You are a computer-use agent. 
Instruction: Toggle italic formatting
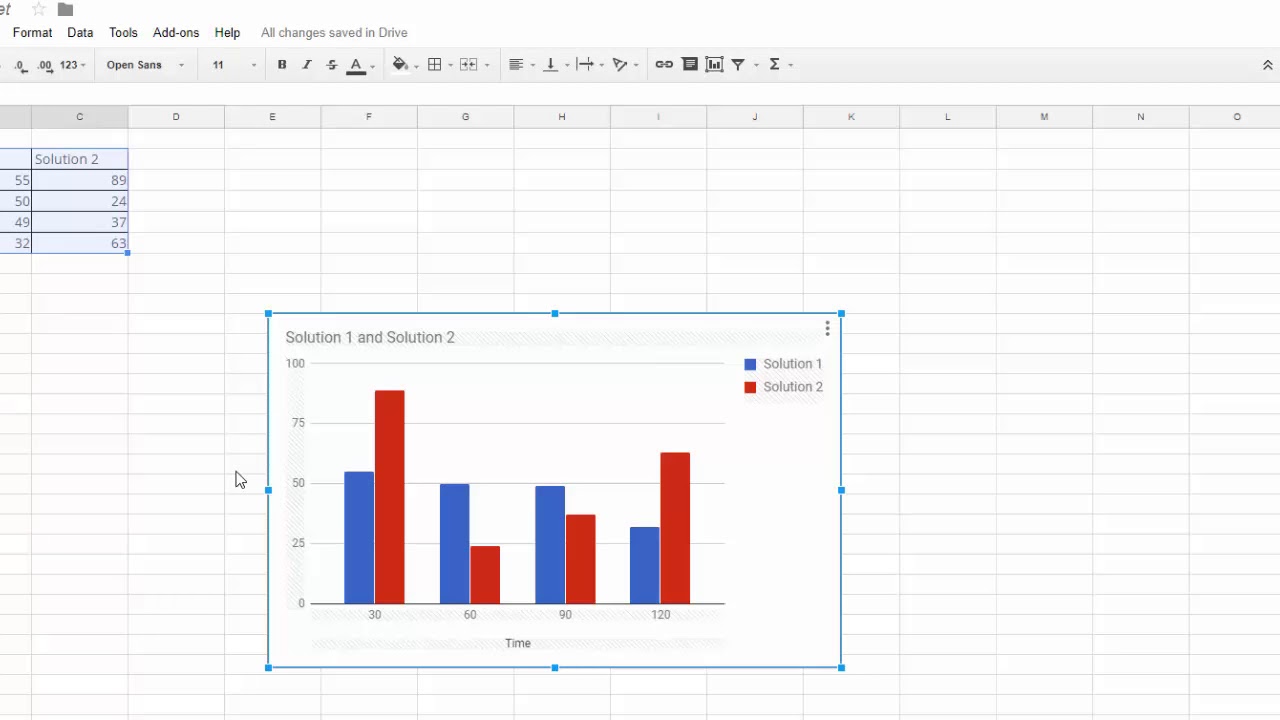[x=307, y=65]
